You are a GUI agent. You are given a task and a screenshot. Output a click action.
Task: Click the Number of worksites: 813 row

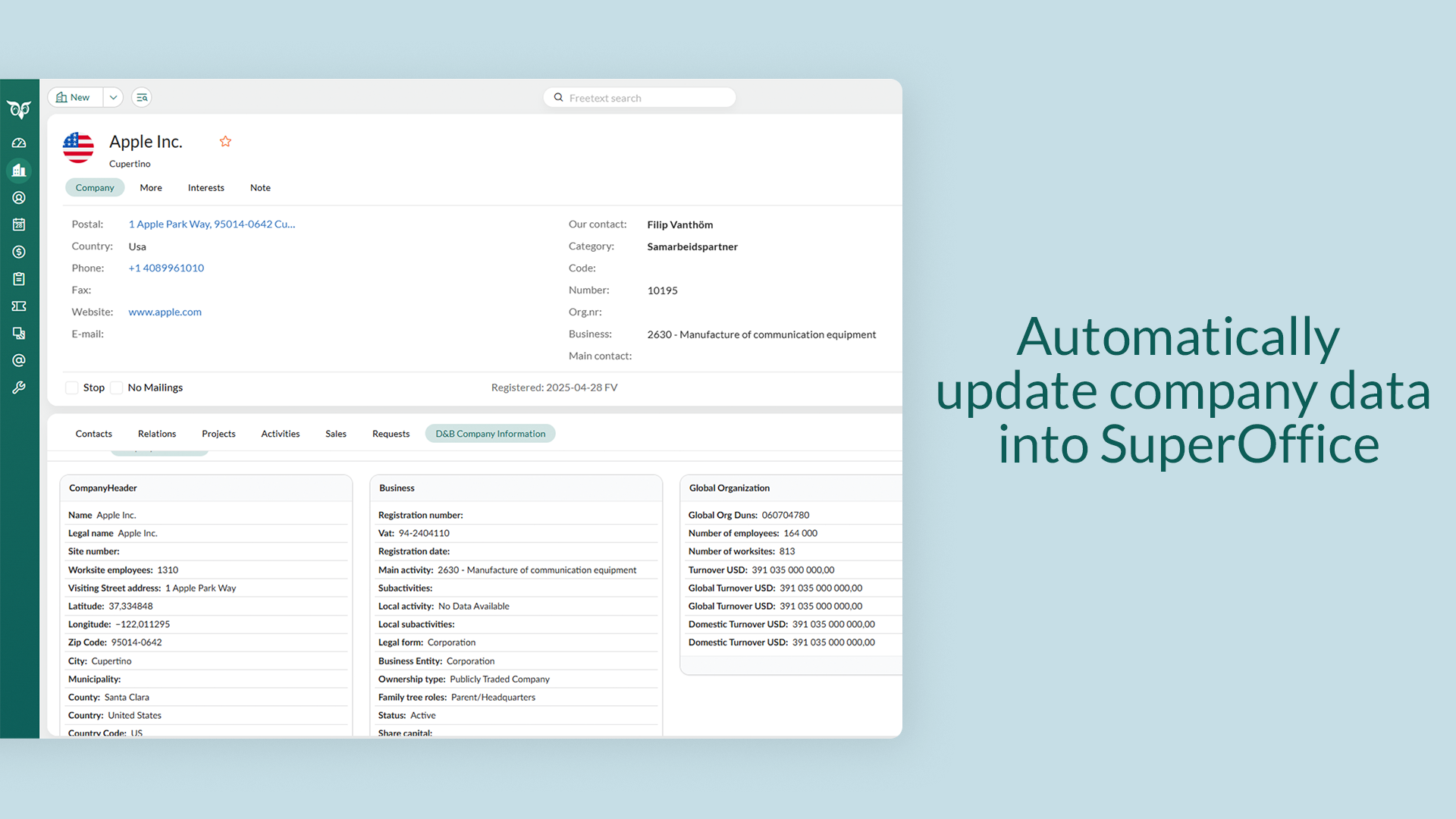click(x=794, y=551)
